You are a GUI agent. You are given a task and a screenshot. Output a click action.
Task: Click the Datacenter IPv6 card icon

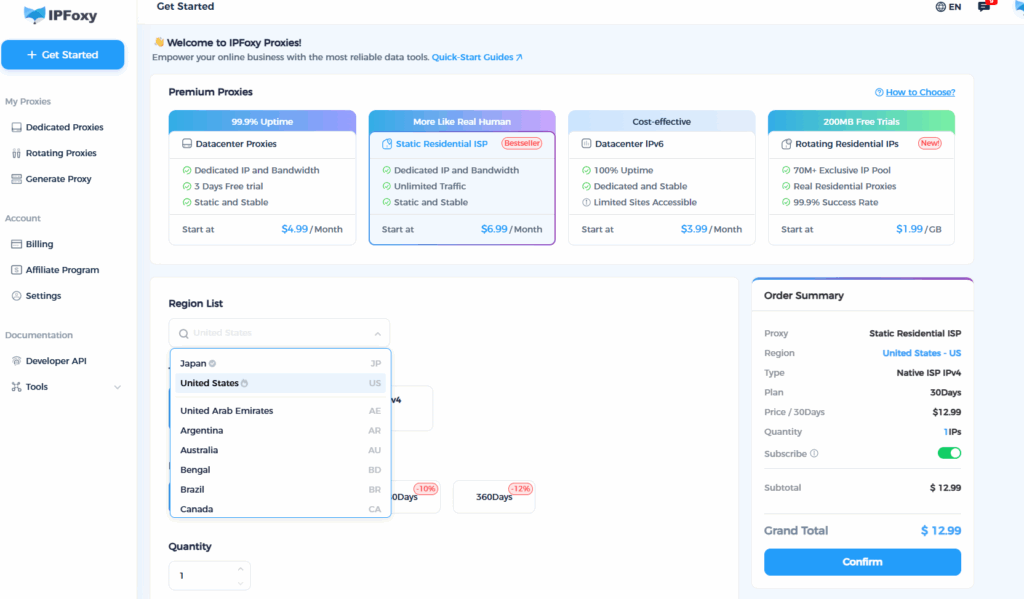pos(587,144)
